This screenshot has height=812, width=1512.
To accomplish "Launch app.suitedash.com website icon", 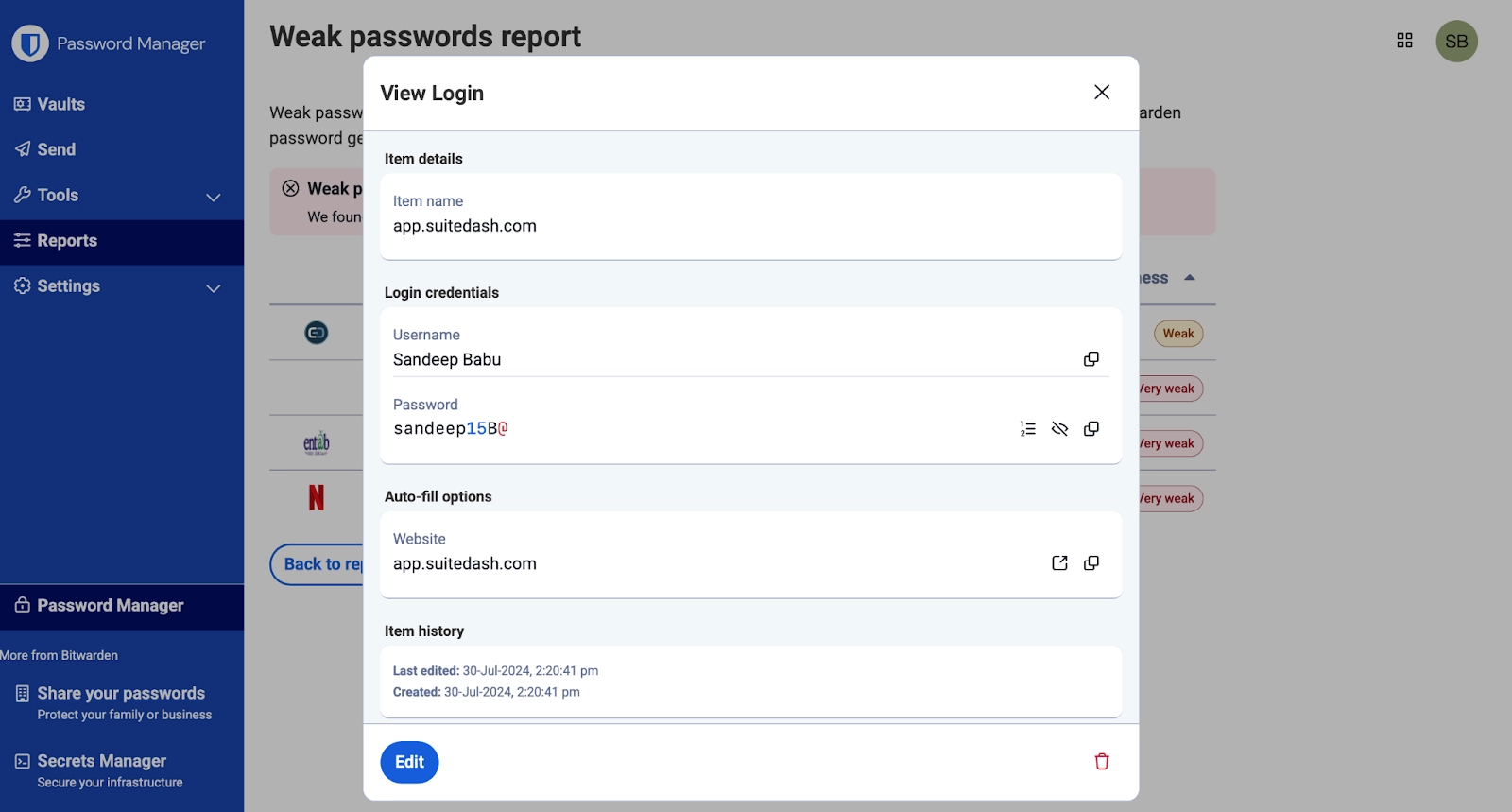I will tap(1059, 563).
